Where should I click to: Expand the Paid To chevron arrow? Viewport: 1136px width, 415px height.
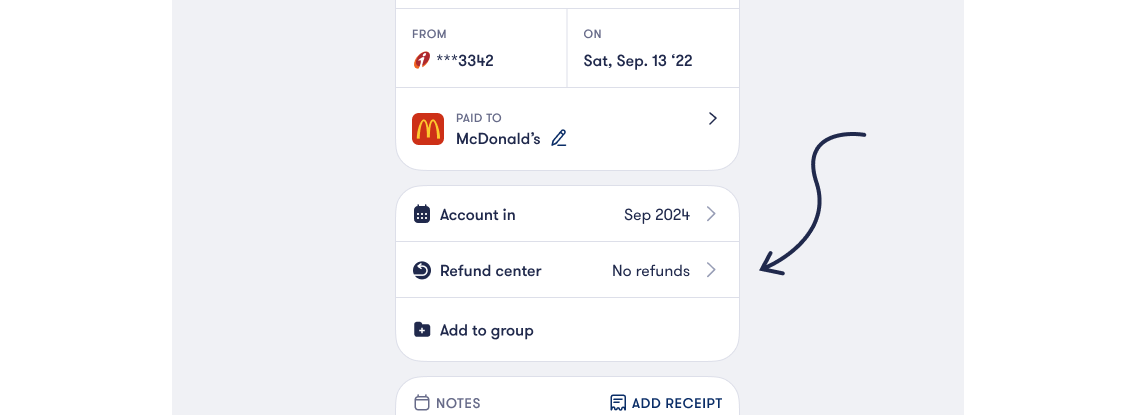pos(712,118)
